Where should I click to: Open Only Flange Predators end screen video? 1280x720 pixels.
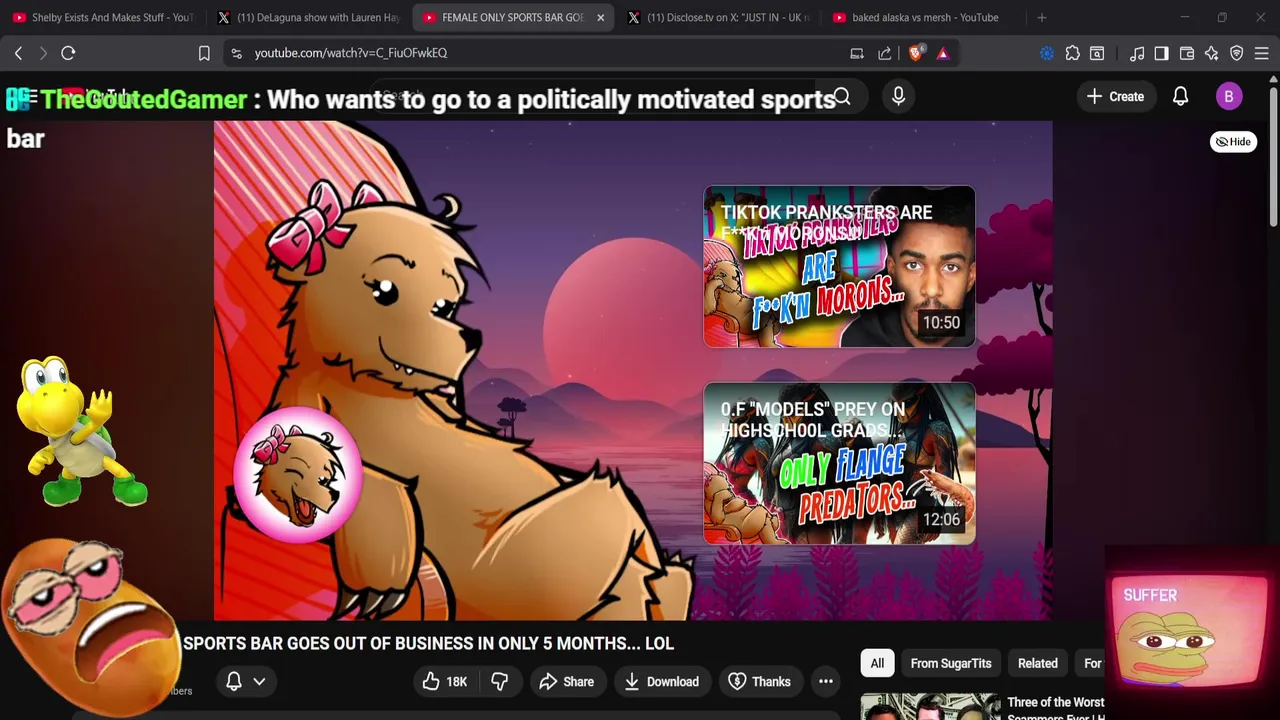click(839, 463)
